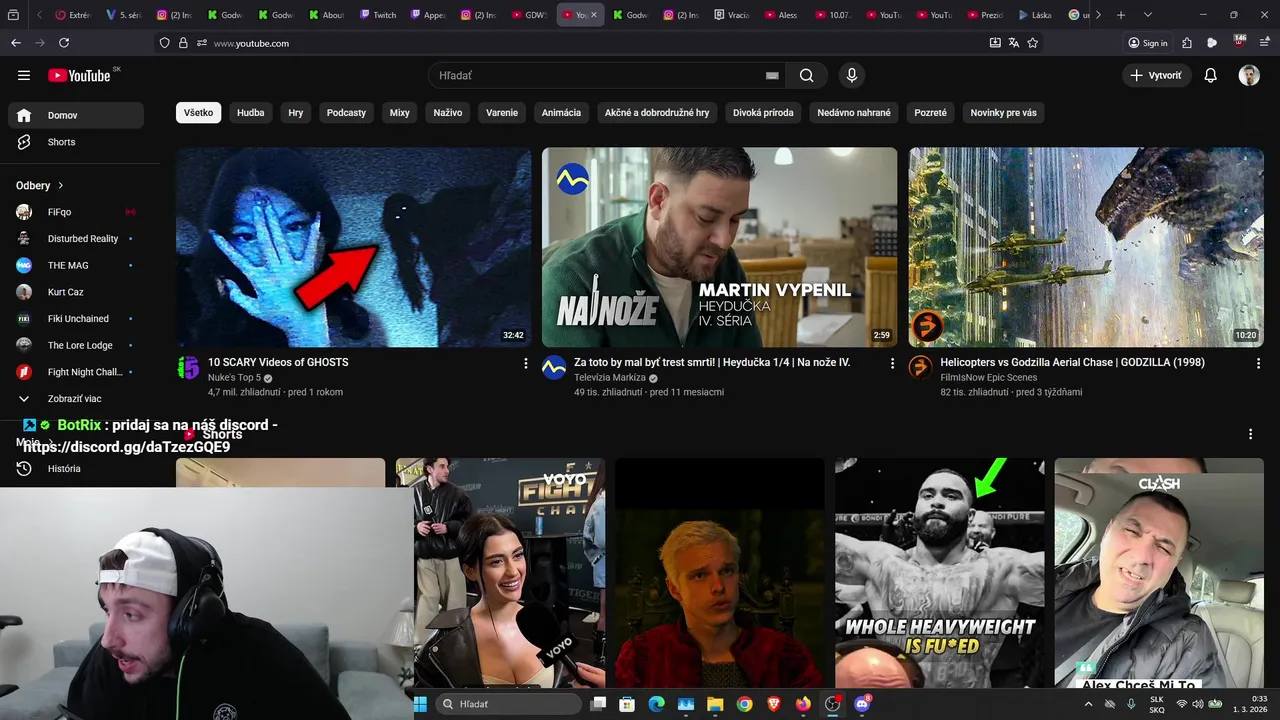Go back with browser back arrow

pos(16,43)
